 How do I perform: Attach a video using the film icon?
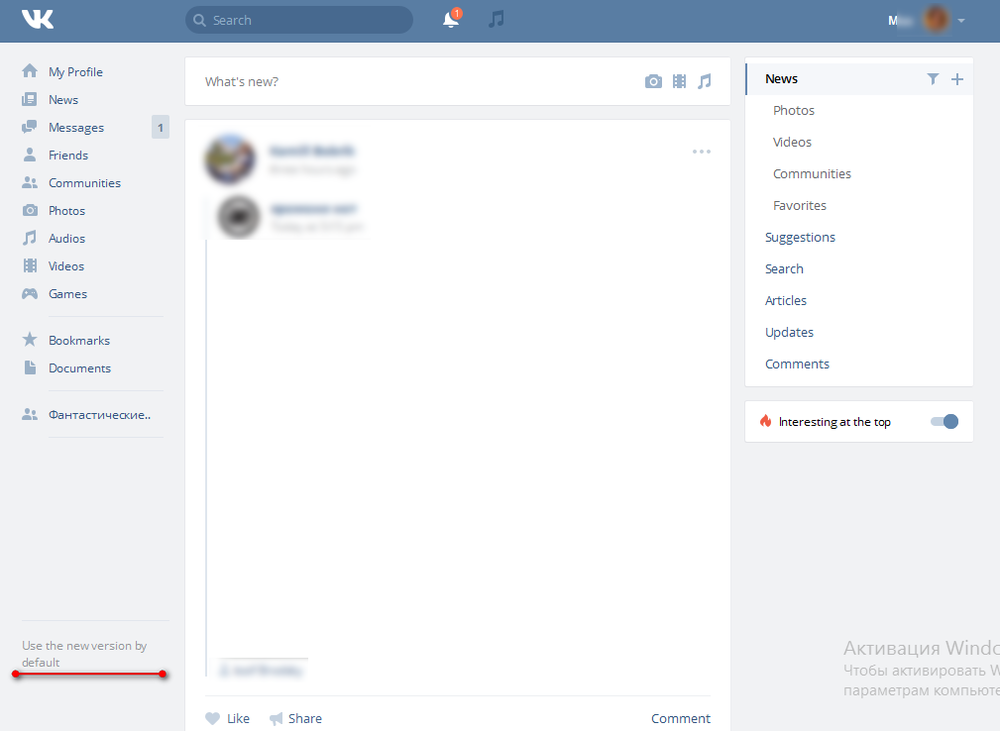[679, 81]
